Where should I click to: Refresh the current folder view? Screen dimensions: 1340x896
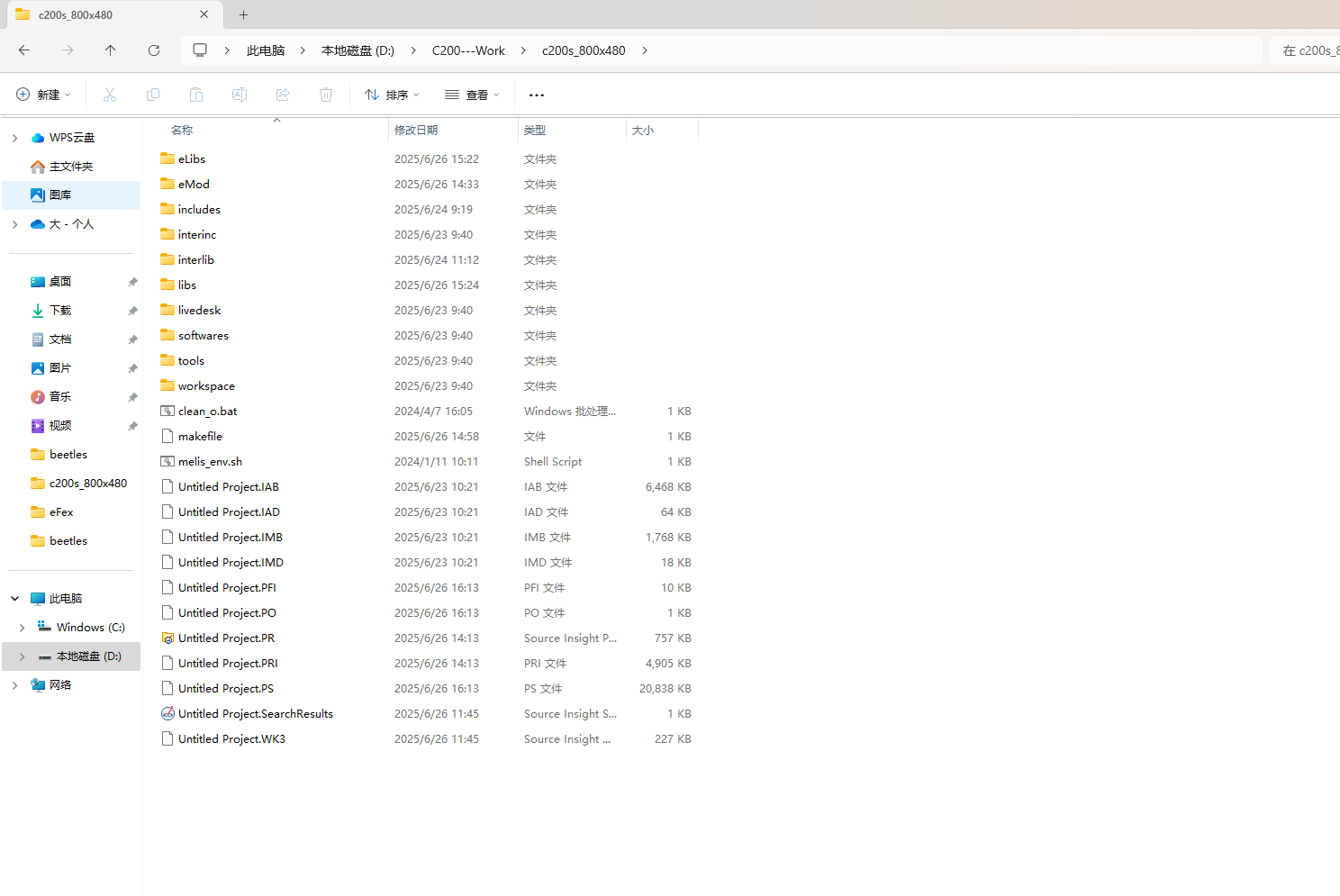pos(154,50)
